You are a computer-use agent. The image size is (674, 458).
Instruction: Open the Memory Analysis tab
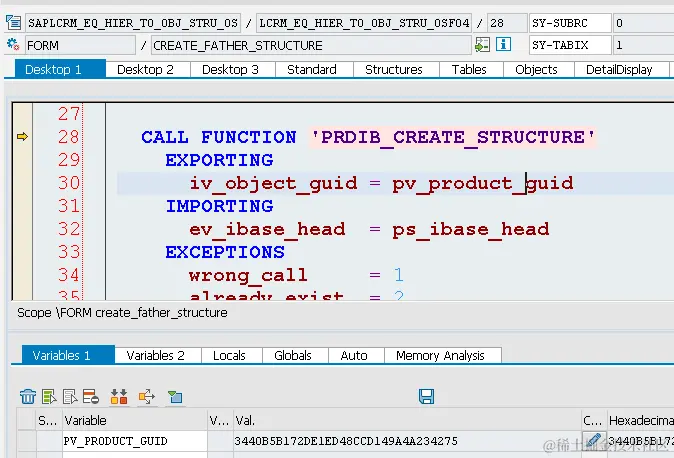click(441, 355)
